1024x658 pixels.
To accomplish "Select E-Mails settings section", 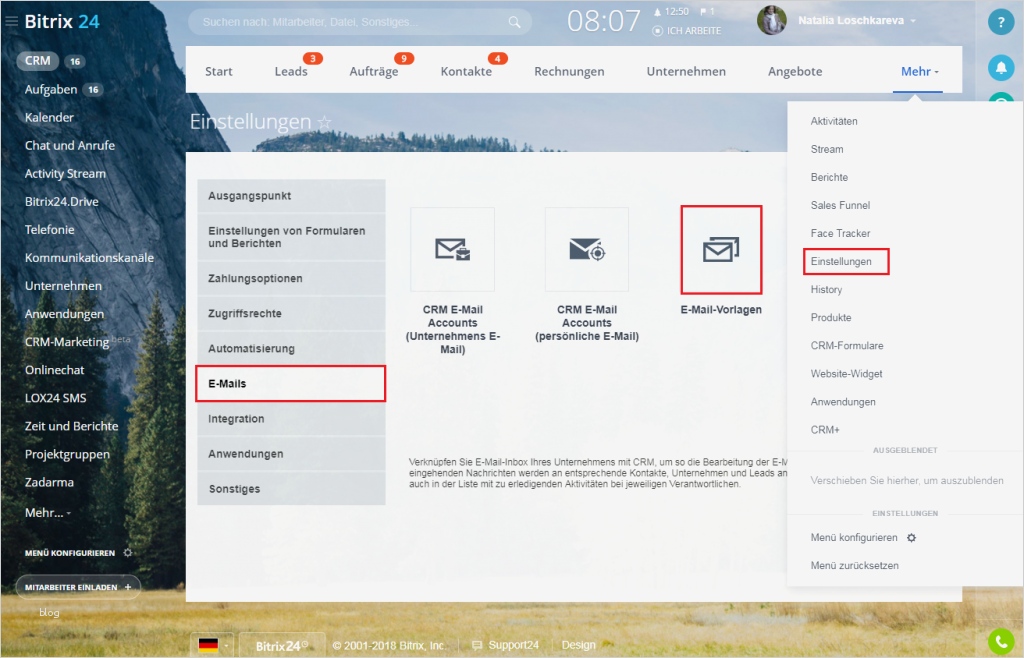I will 291,384.
